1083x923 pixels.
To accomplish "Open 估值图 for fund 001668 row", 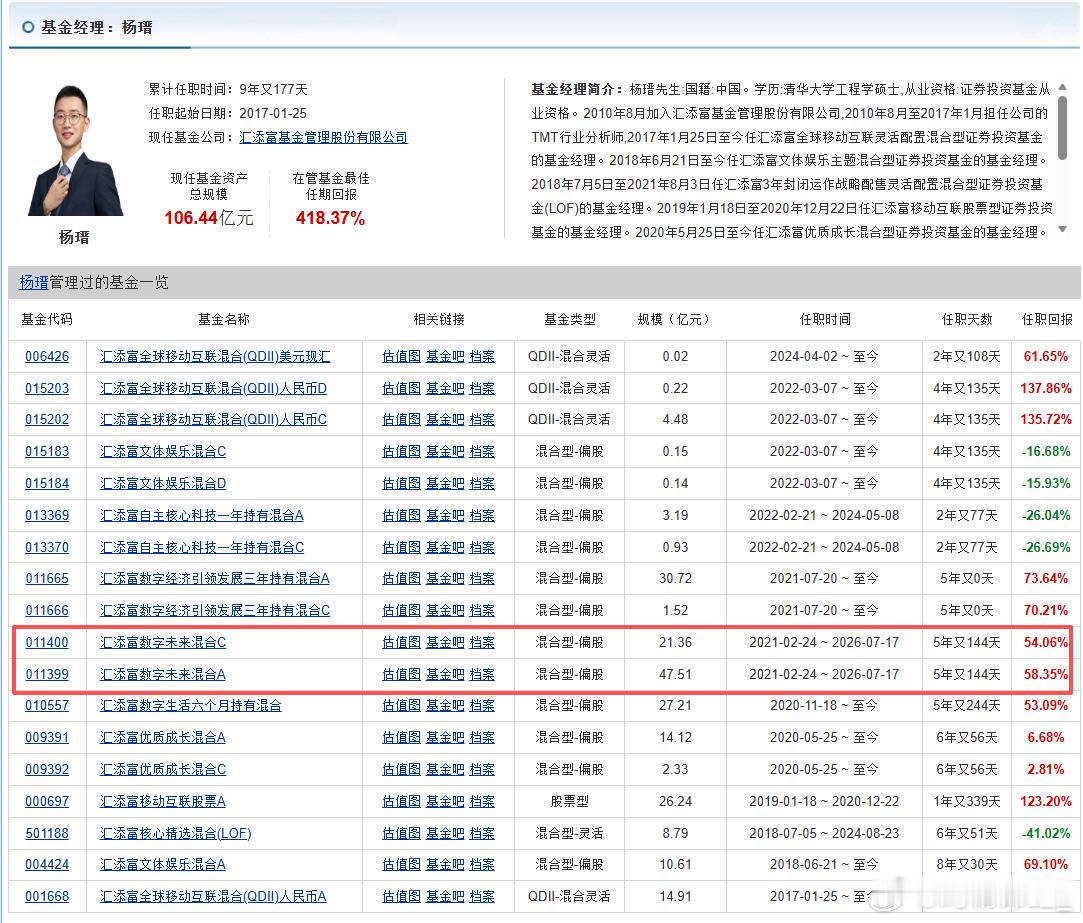I will point(401,896).
